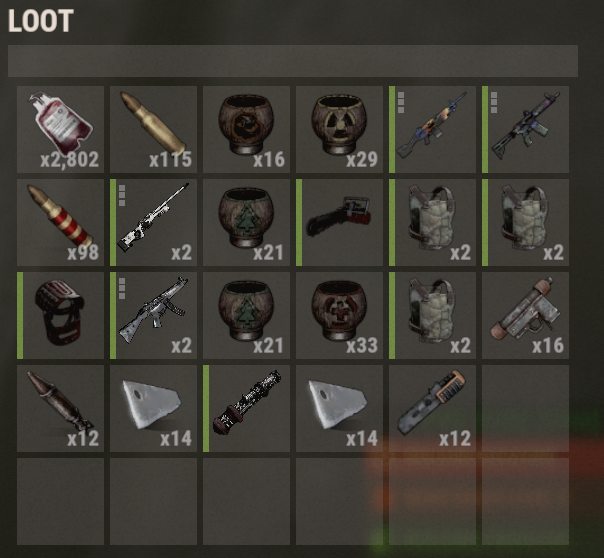Pick the combat knife stack x12

pos(433,408)
